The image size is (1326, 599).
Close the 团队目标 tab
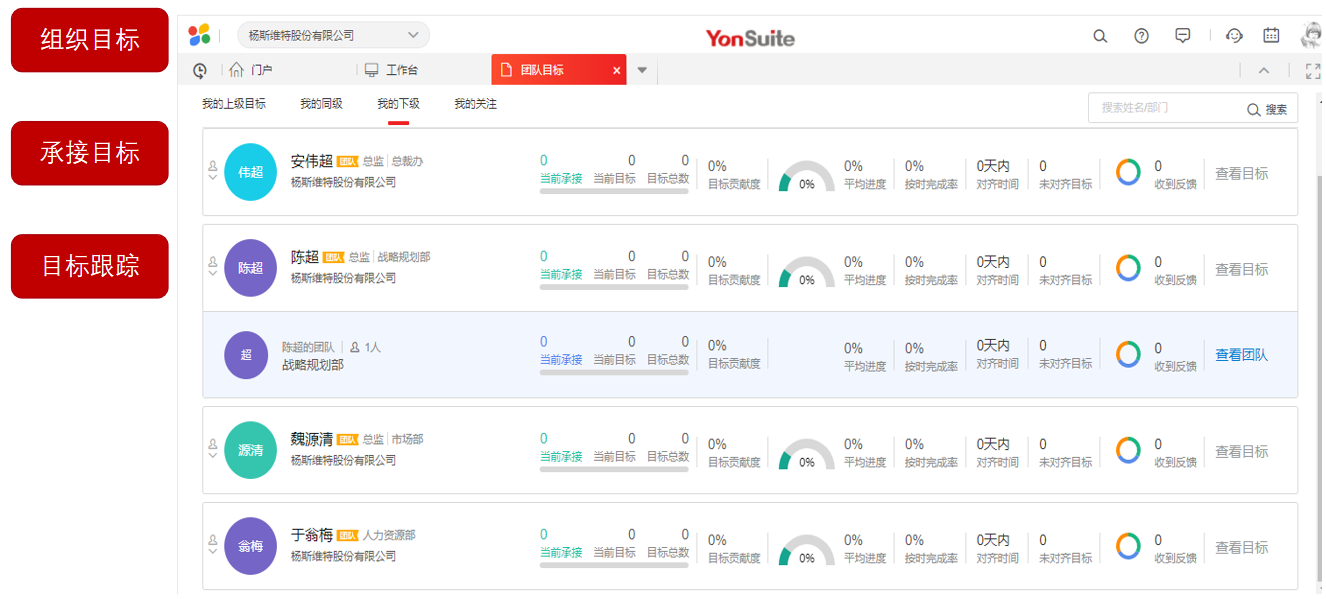pyautogui.click(x=616, y=70)
